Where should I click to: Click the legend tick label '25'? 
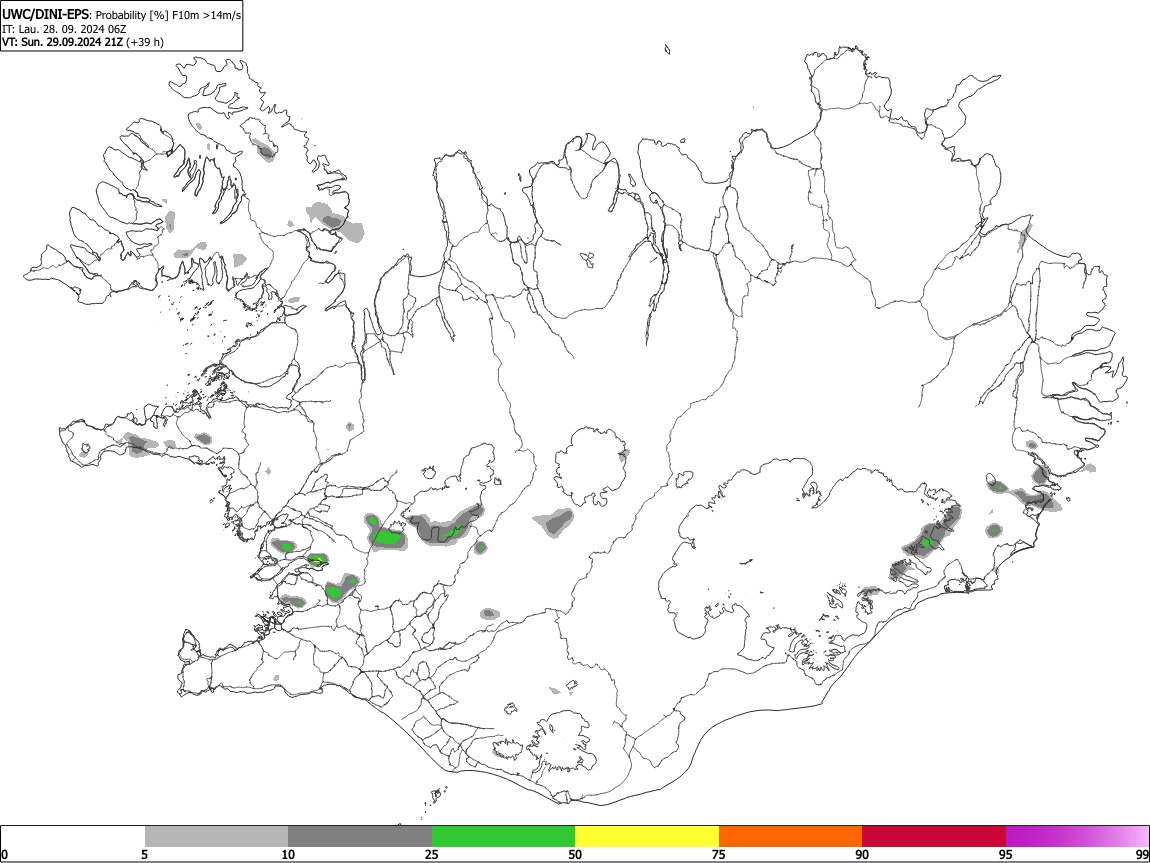(x=432, y=854)
